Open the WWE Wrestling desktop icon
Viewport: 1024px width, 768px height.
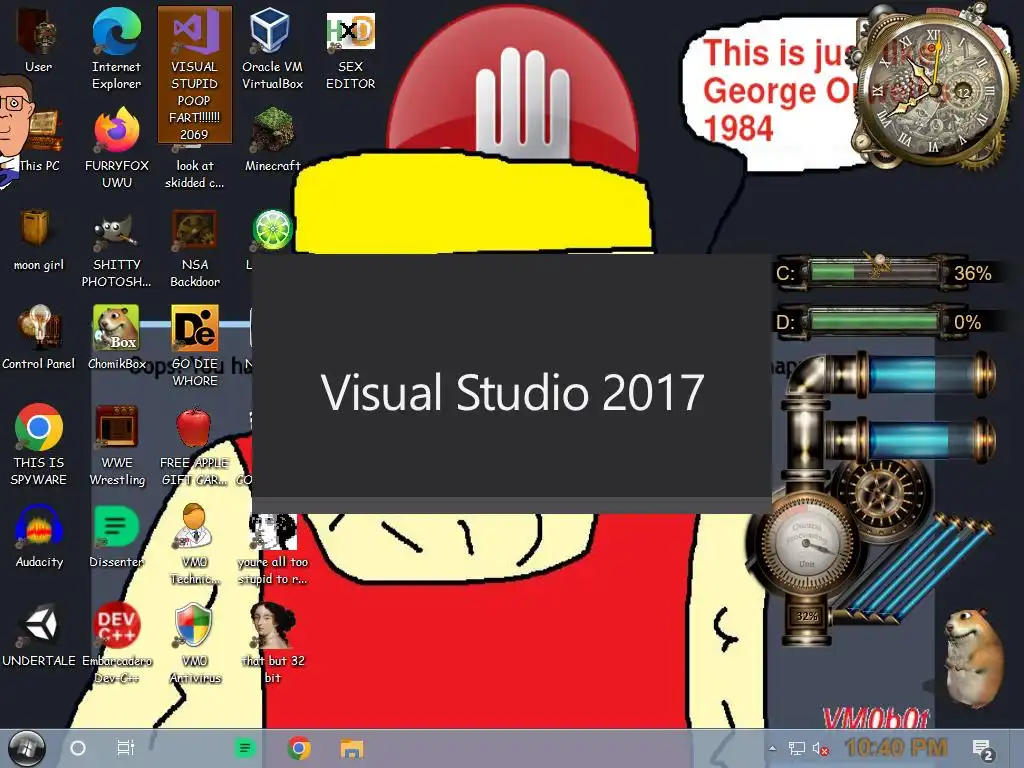[117, 445]
